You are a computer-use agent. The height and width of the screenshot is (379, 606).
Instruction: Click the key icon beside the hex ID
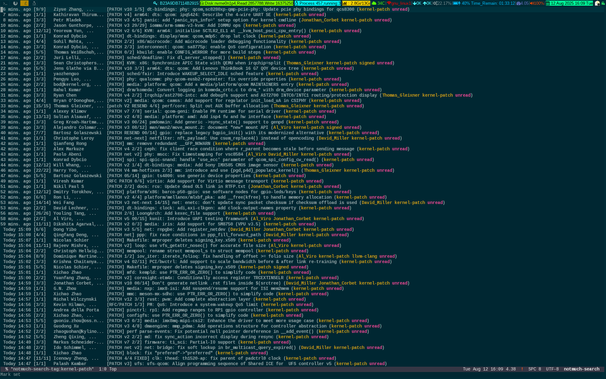coord(155,3)
